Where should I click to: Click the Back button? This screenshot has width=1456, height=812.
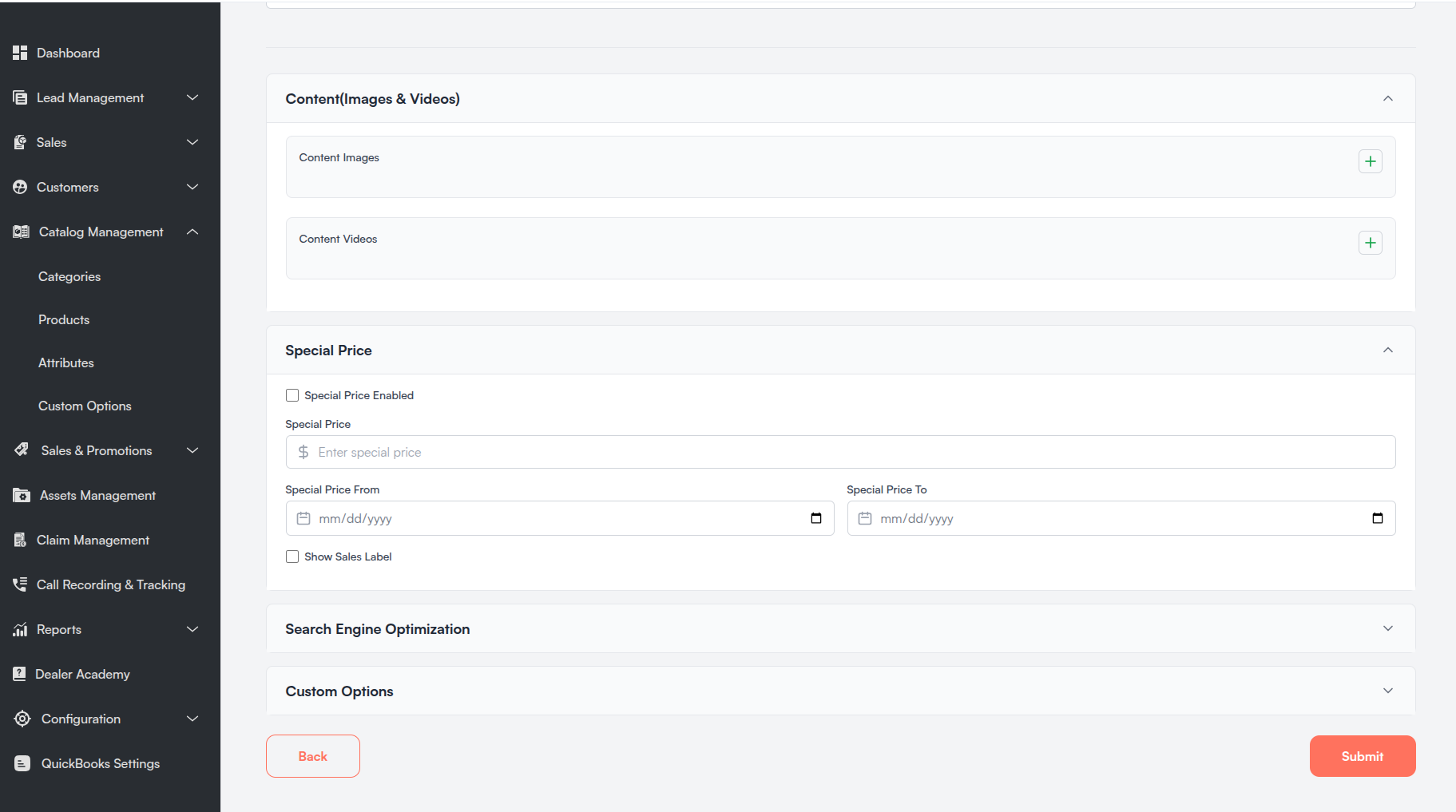pos(313,756)
